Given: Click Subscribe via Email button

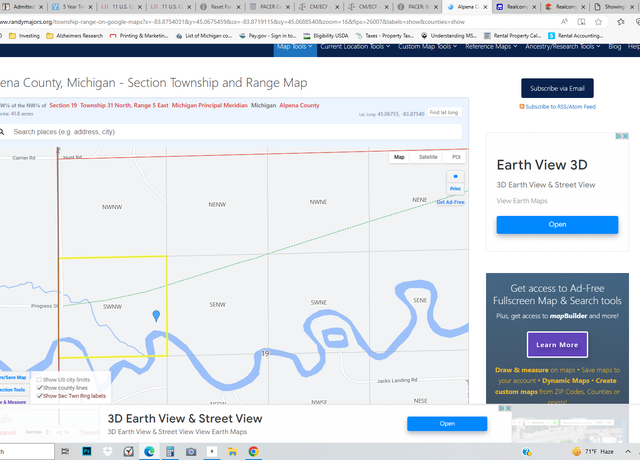Looking at the screenshot, I should coord(557,88).
